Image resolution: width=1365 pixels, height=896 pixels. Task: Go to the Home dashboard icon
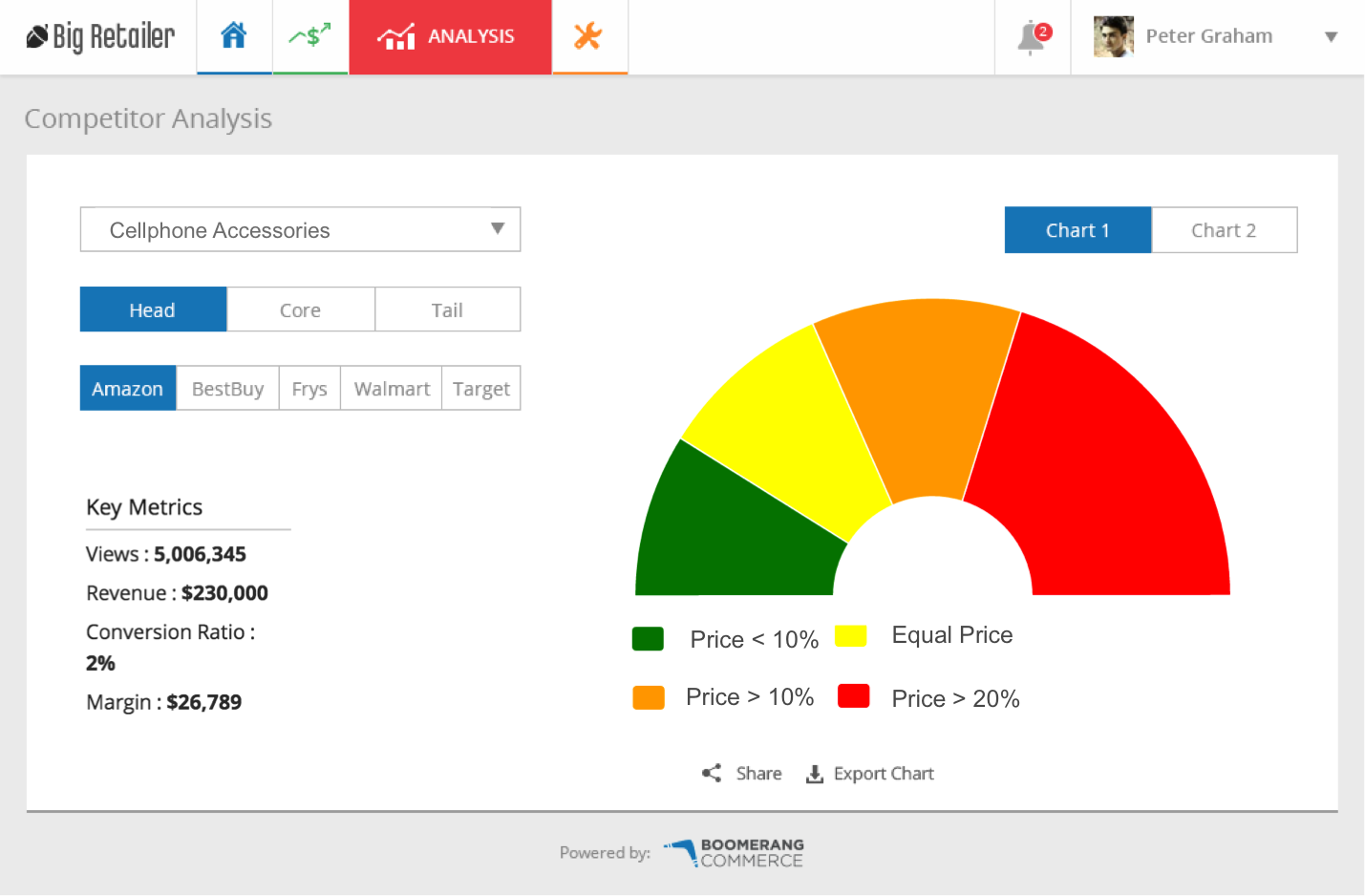click(234, 36)
